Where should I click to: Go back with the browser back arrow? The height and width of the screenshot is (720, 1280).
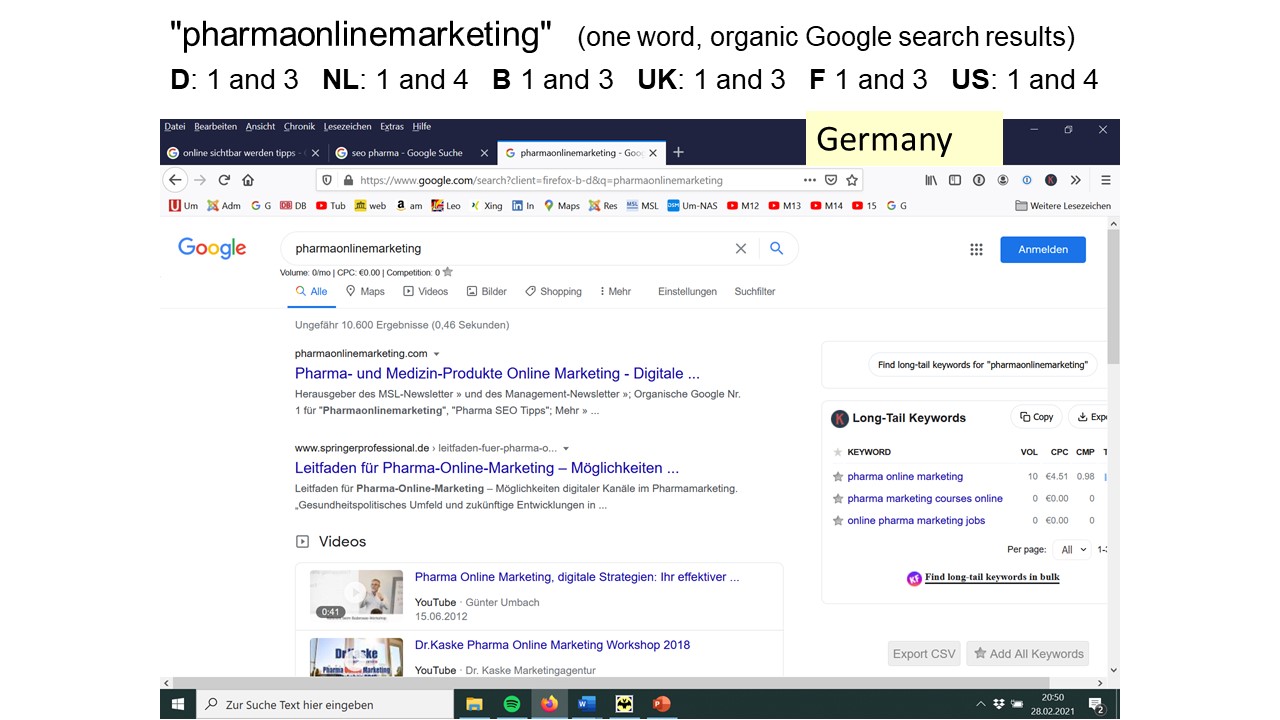tap(176, 180)
